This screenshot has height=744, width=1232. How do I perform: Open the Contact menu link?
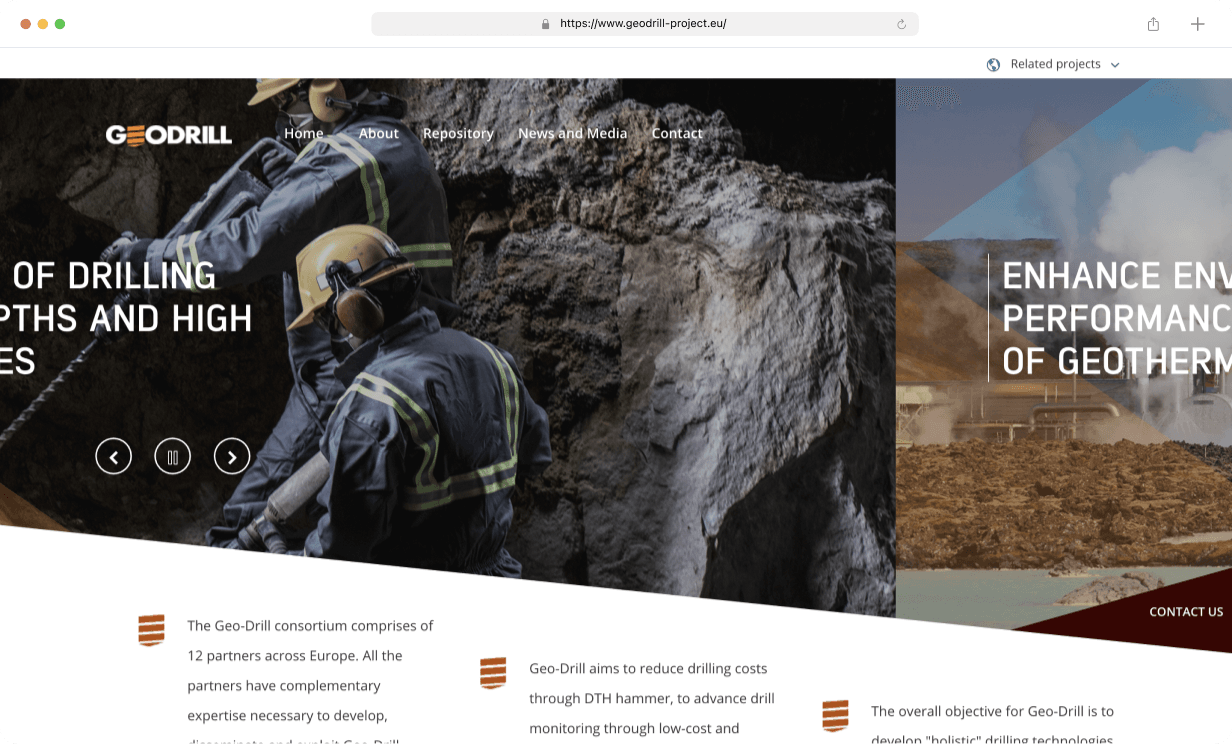[677, 133]
